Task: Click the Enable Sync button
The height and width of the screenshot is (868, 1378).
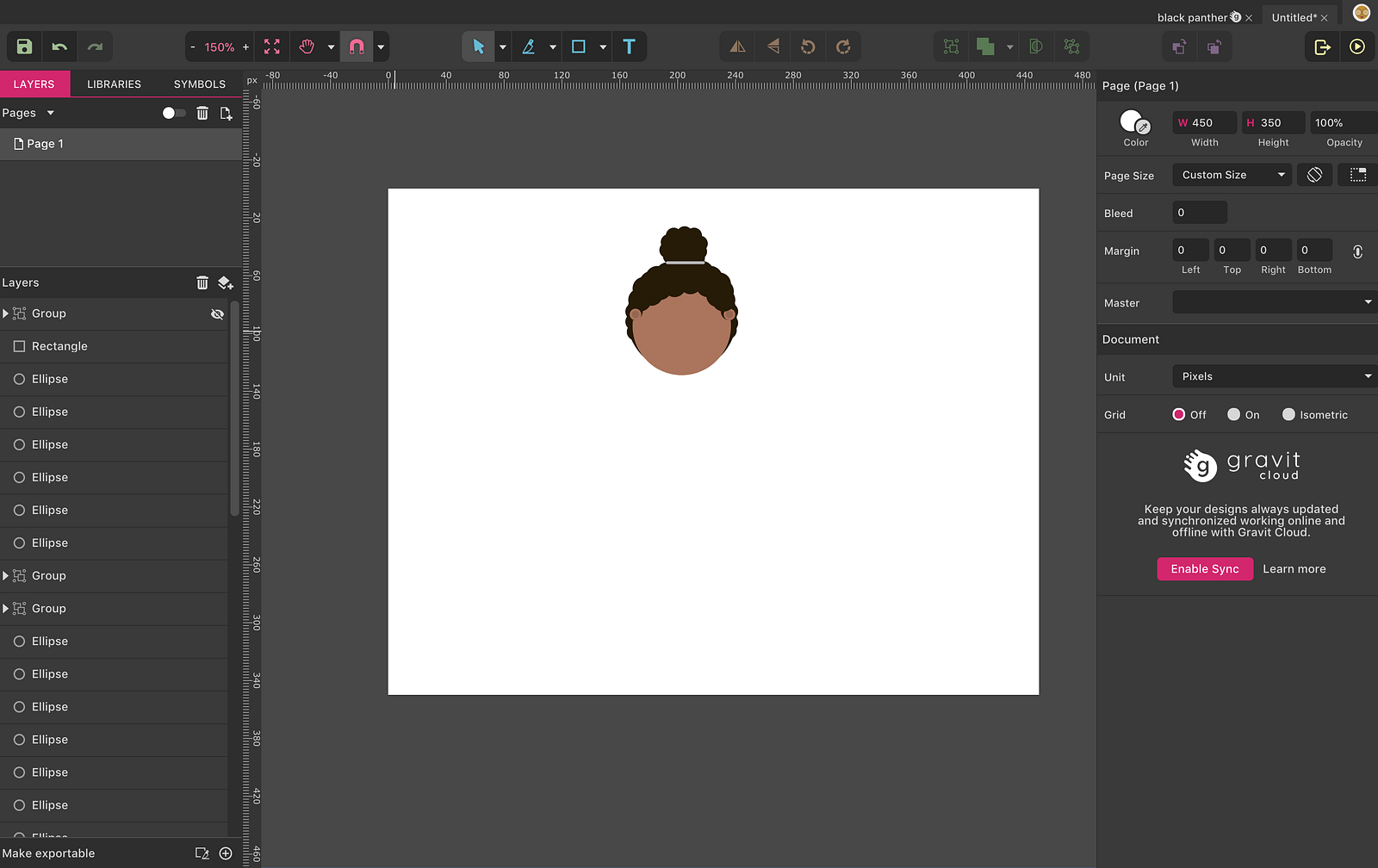Action: tap(1204, 569)
